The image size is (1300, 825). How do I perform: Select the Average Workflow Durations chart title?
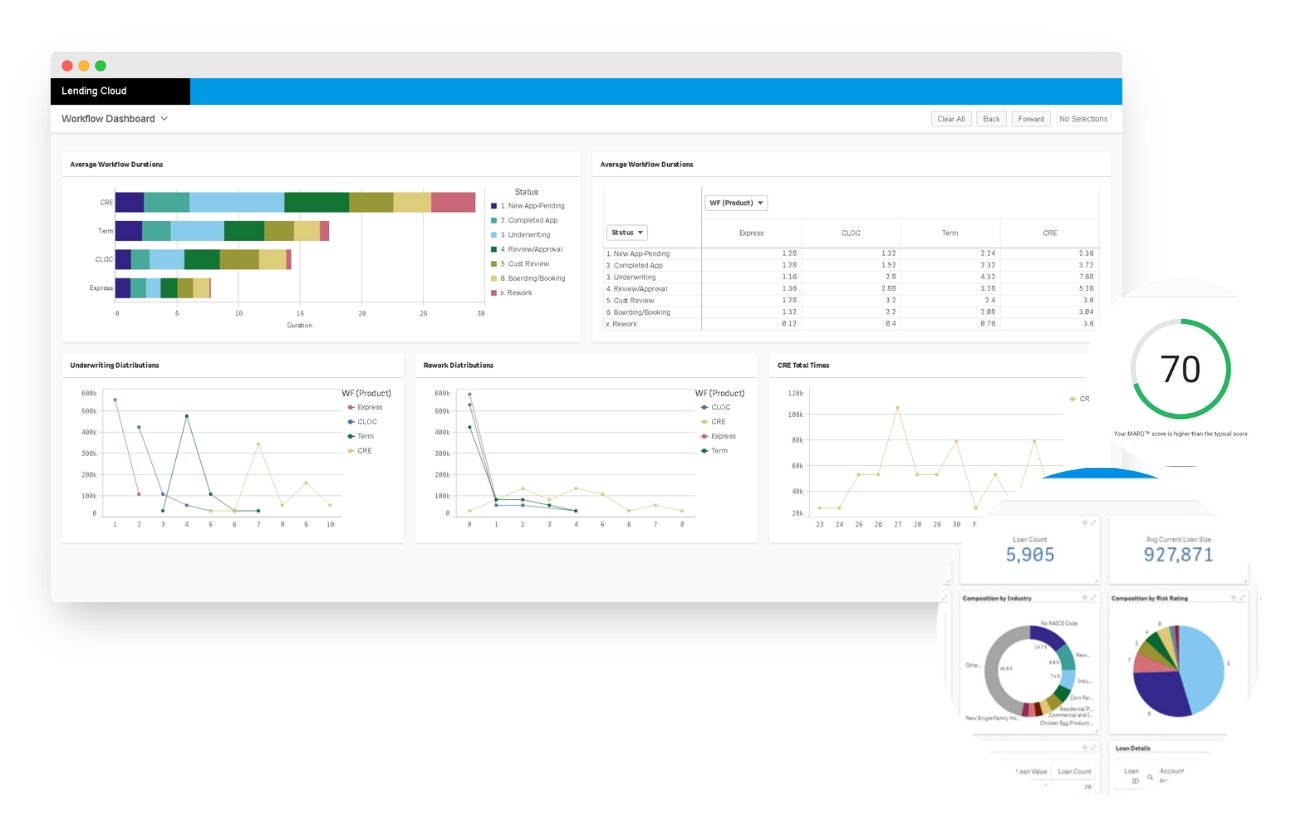(116, 164)
